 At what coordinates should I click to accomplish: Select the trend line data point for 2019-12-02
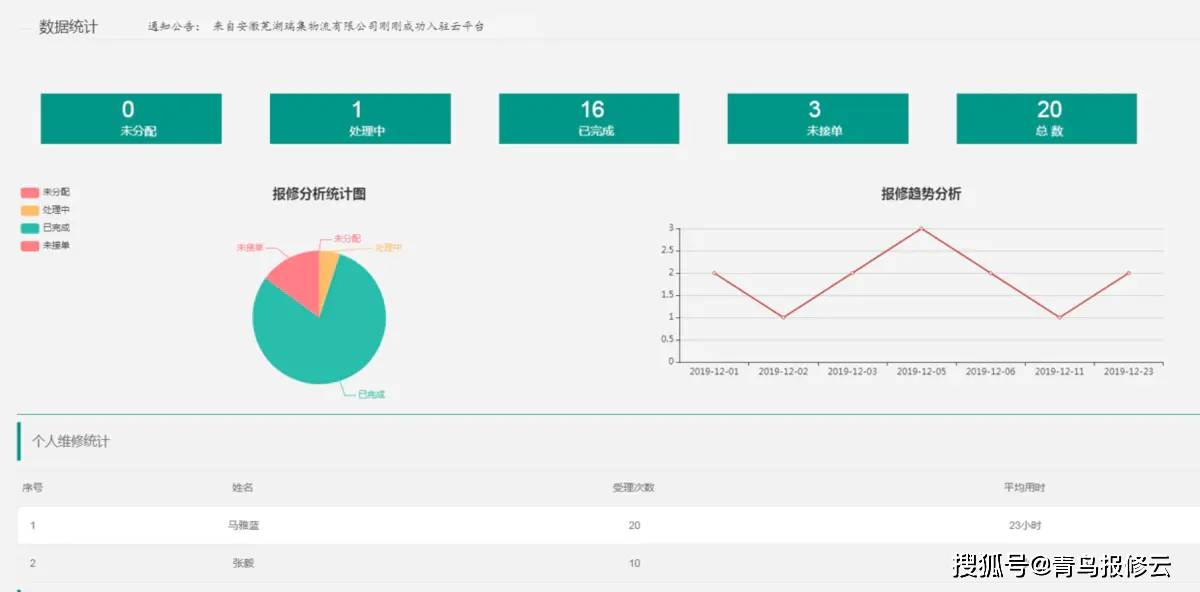tap(783, 317)
